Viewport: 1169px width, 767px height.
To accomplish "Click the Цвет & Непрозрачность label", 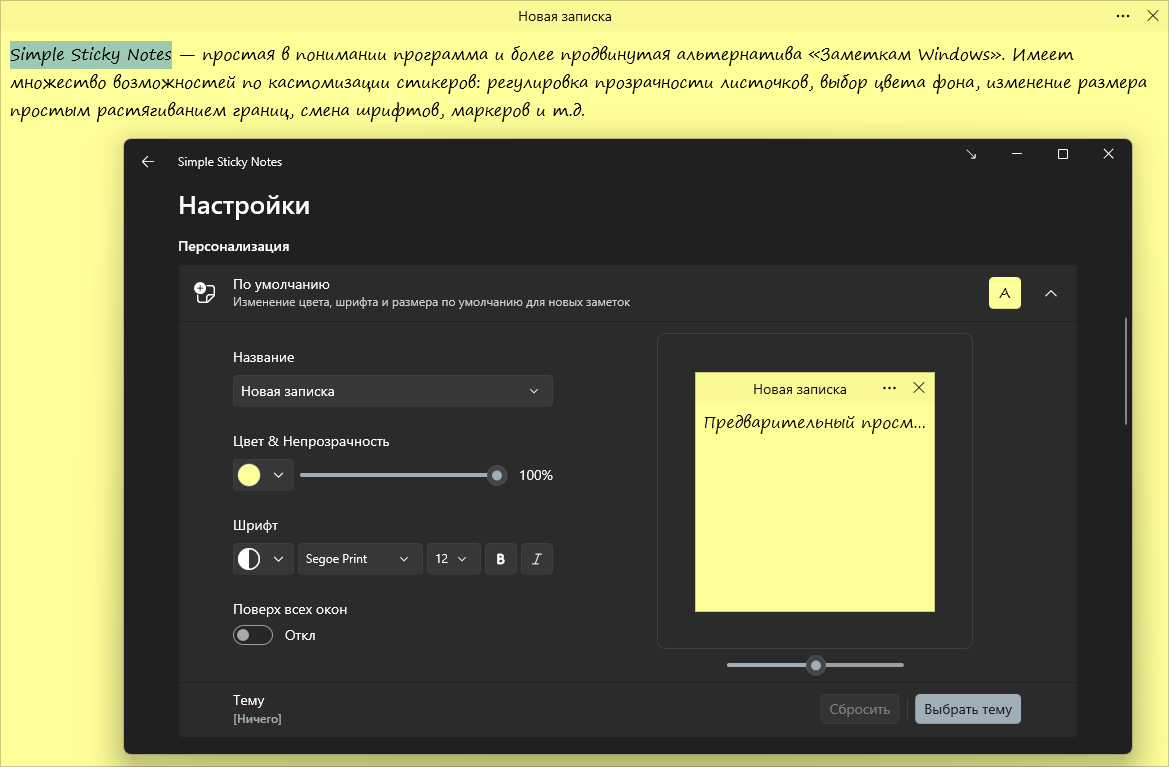I will (311, 441).
